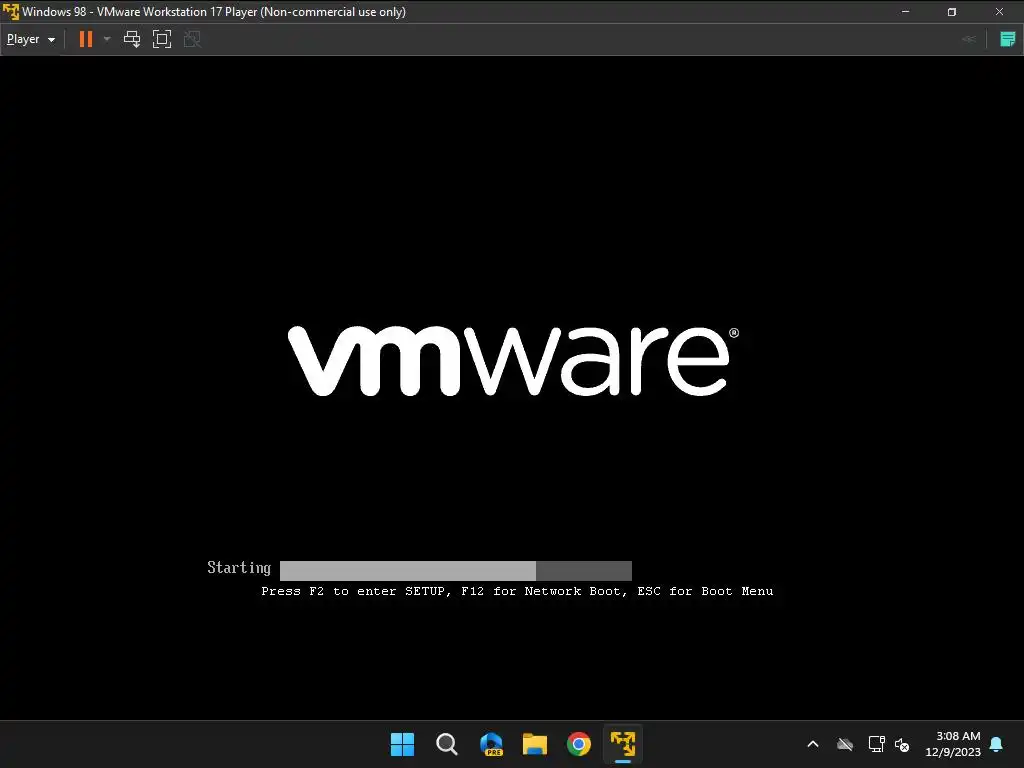The width and height of the screenshot is (1024, 768).
Task: Pause the virtual machine with orange icon
Action: [x=86, y=39]
